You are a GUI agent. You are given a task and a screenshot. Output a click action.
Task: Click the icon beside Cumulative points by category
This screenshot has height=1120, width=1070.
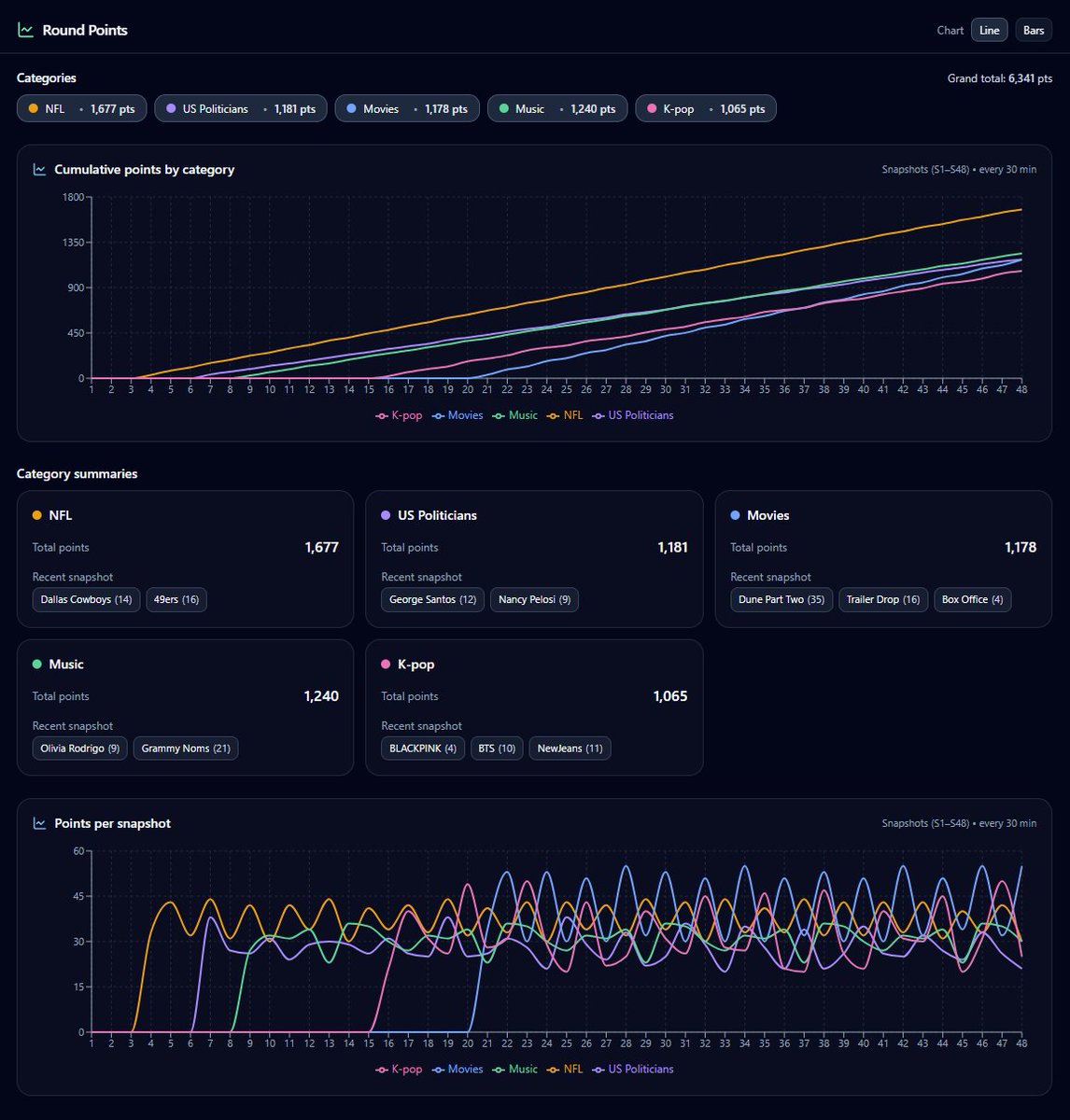point(39,169)
